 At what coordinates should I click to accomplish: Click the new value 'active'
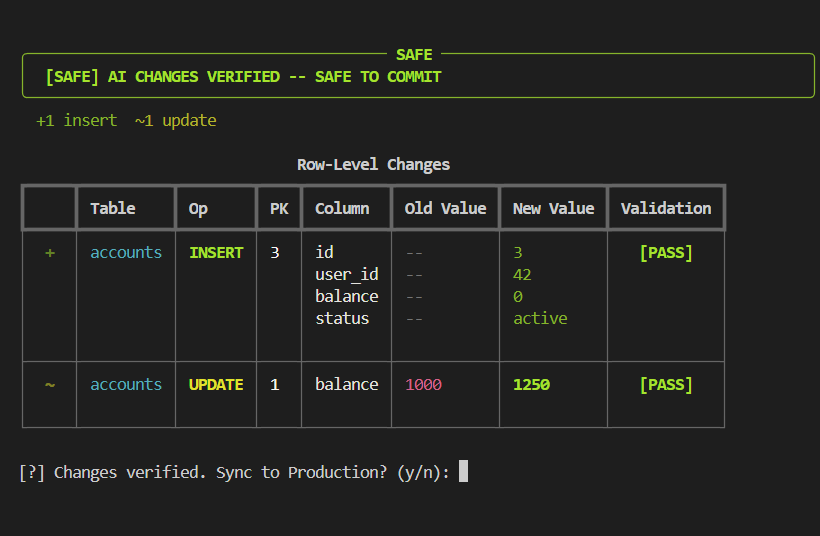(540, 318)
